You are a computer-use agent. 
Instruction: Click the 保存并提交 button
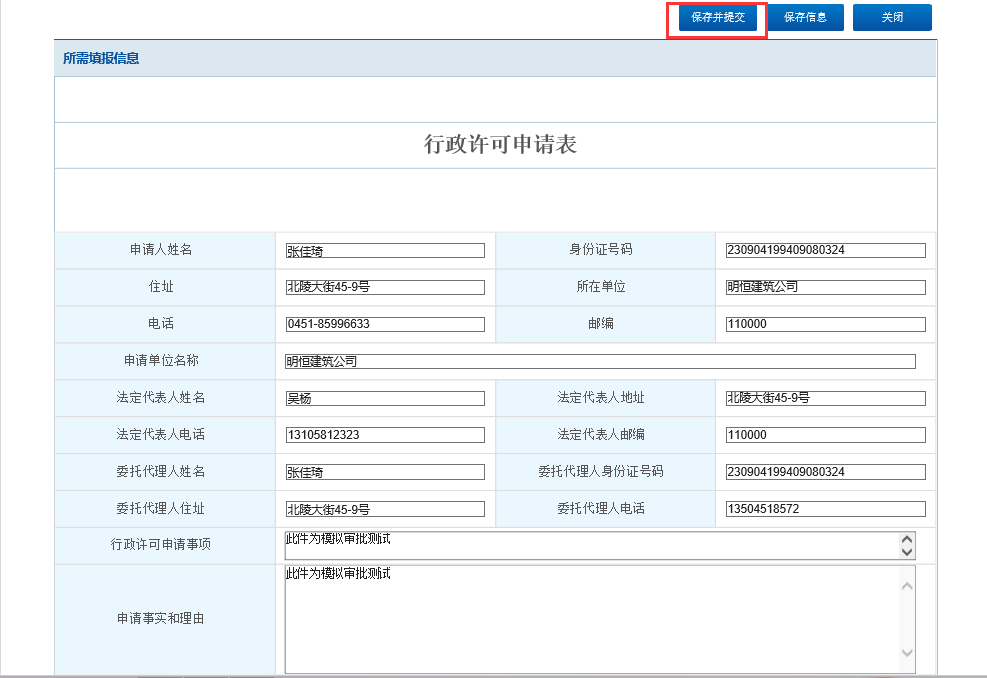click(x=717, y=18)
